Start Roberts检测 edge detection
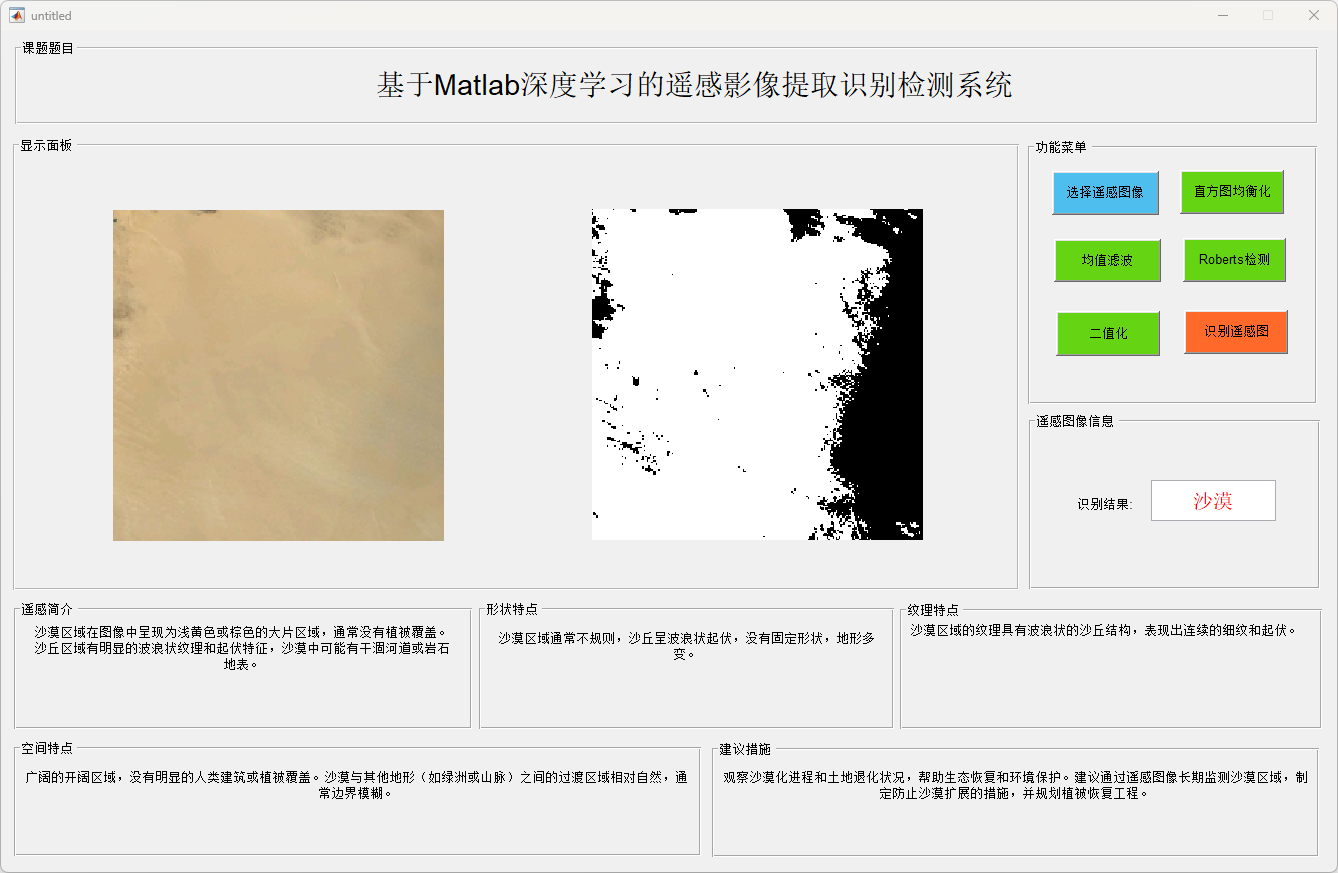The width and height of the screenshot is (1338, 873). [1235, 260]
